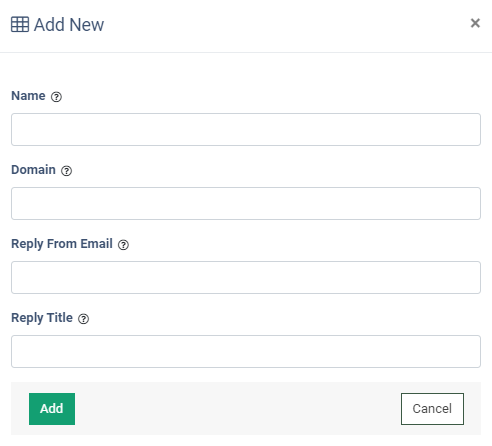This screenshot has height=446, width=492.
Task: Open the Domain help tooltip icon
Action: tap(66, 171)
